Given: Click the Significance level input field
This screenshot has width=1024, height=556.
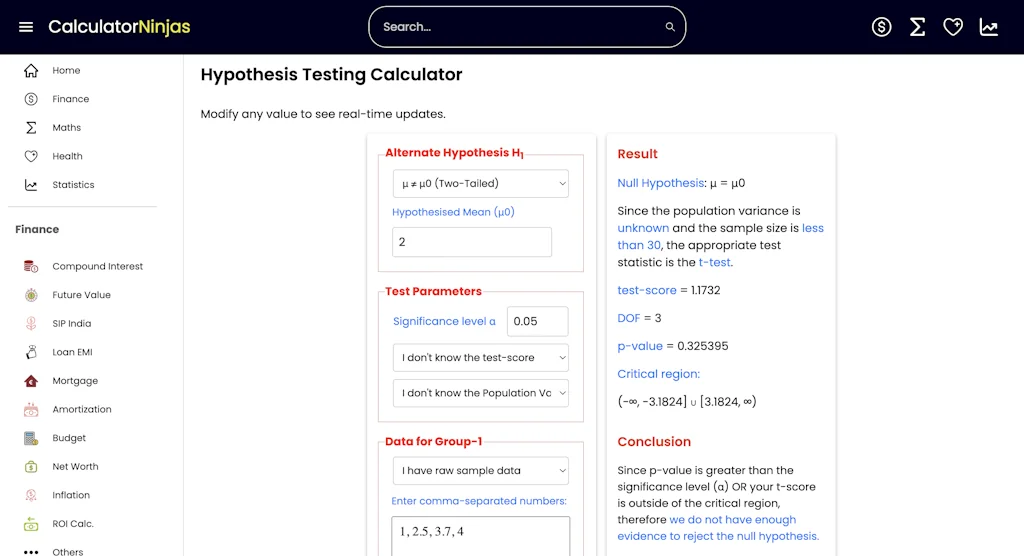Looking at the screenshot, I should (x=537, y=321).
